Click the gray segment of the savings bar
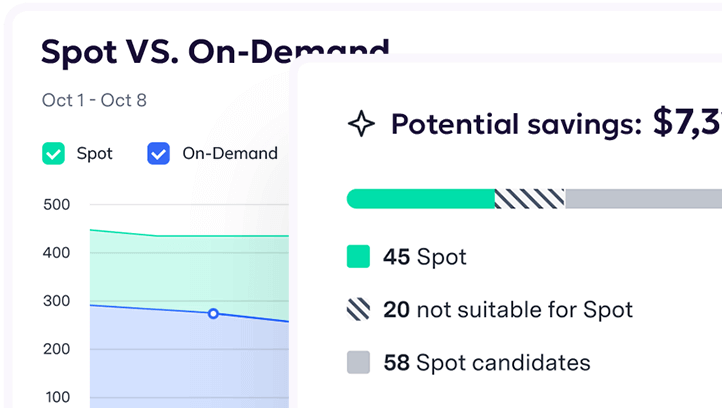722x408 pixels. [x=642, y=198]
